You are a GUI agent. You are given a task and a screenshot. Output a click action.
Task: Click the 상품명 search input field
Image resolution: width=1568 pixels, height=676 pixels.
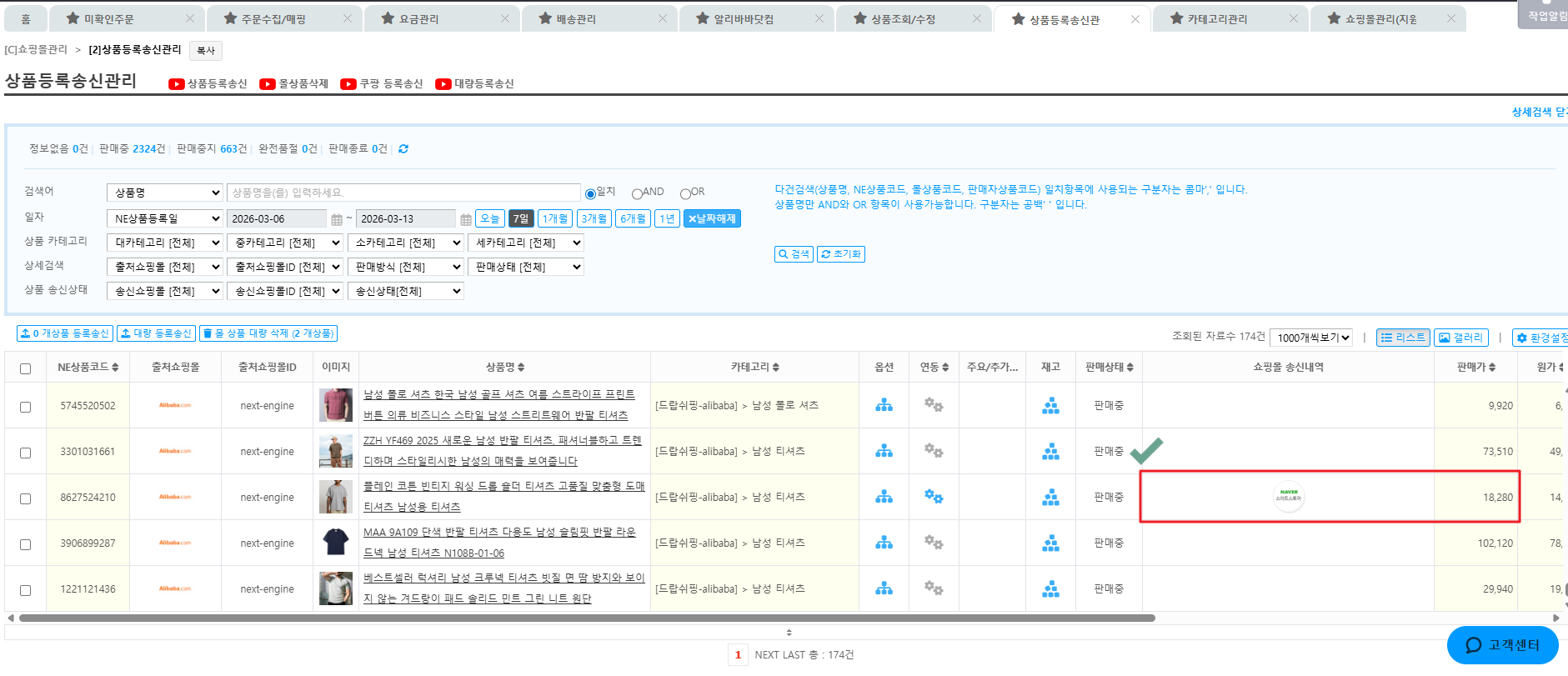point(403,193)
